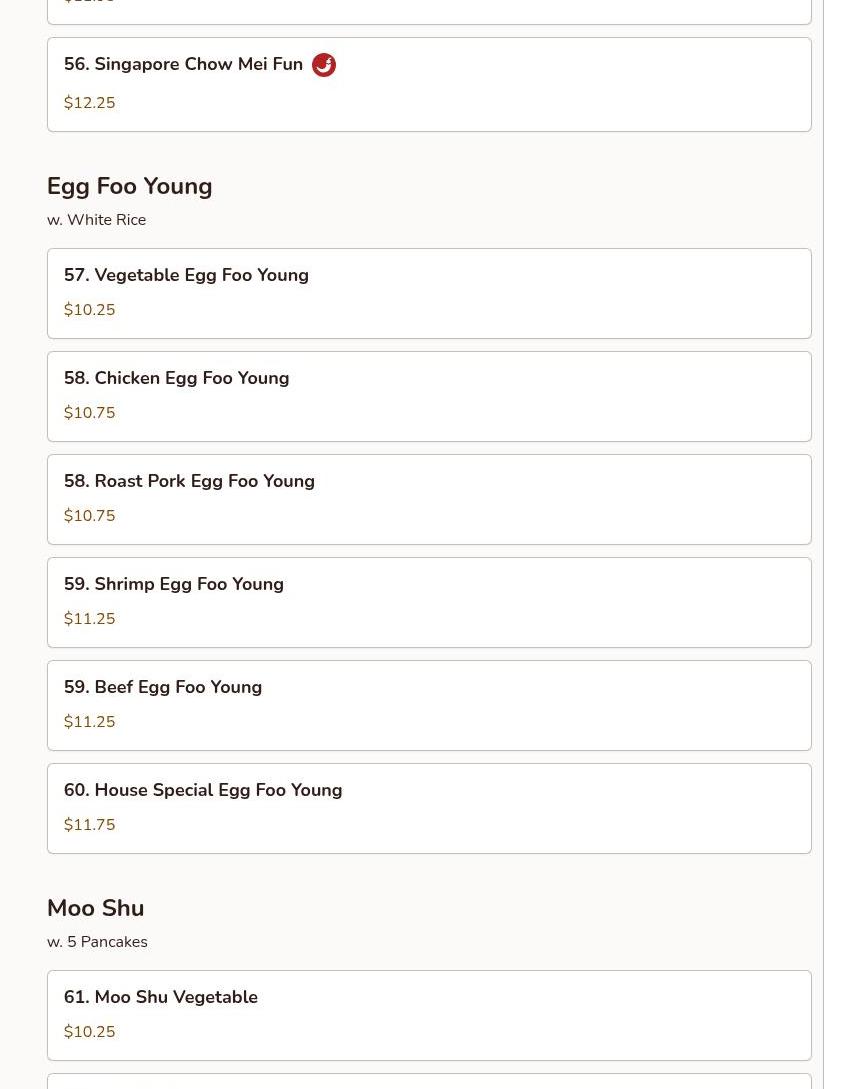Click the $12.25 price on Singapore Chow Mei Fun

(90, 103)
